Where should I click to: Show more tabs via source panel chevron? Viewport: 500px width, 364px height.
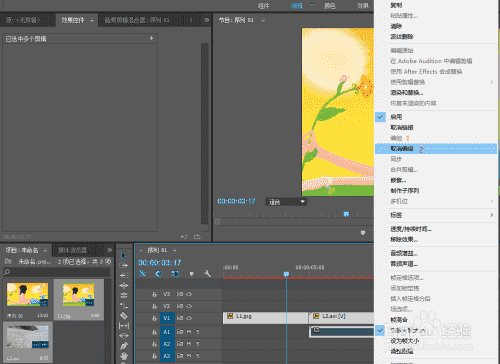click(207, 20)
